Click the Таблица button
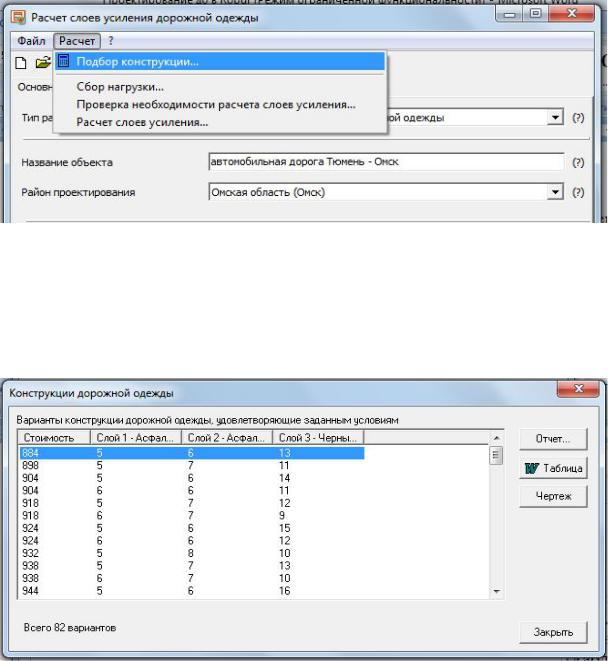Screen dimensions: 608x661 553,468
